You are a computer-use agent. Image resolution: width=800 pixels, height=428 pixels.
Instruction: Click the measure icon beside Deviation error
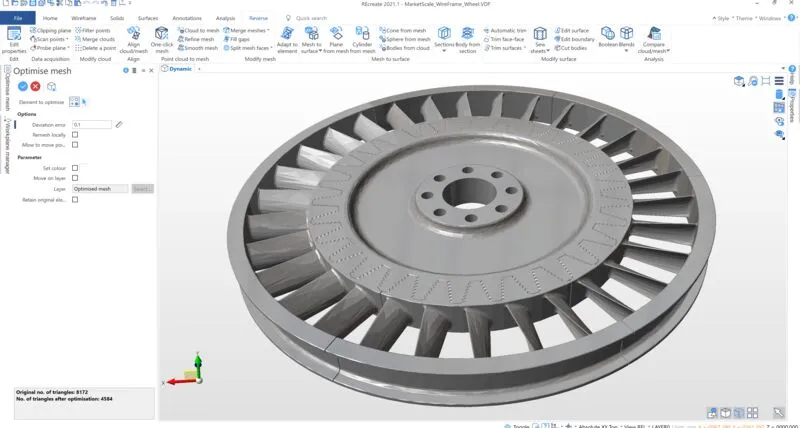tap(119, 124)
